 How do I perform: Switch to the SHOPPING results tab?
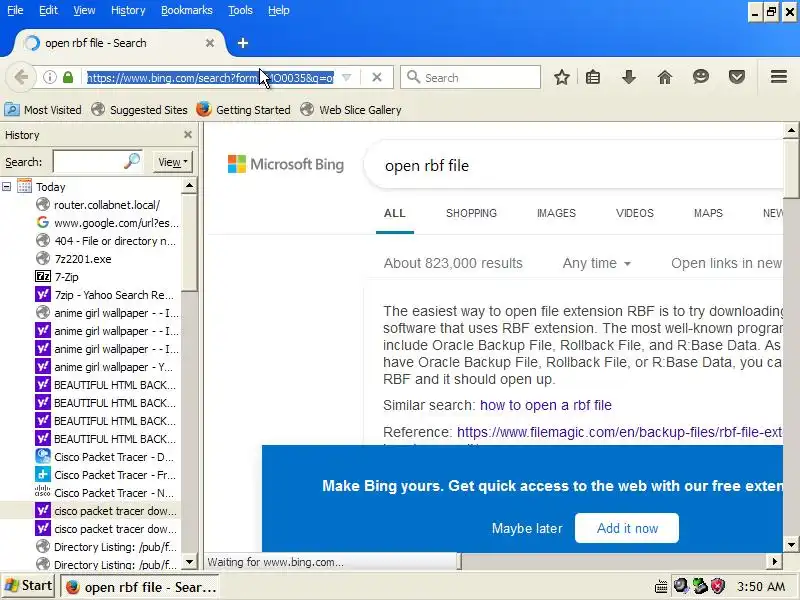(471, 213)
